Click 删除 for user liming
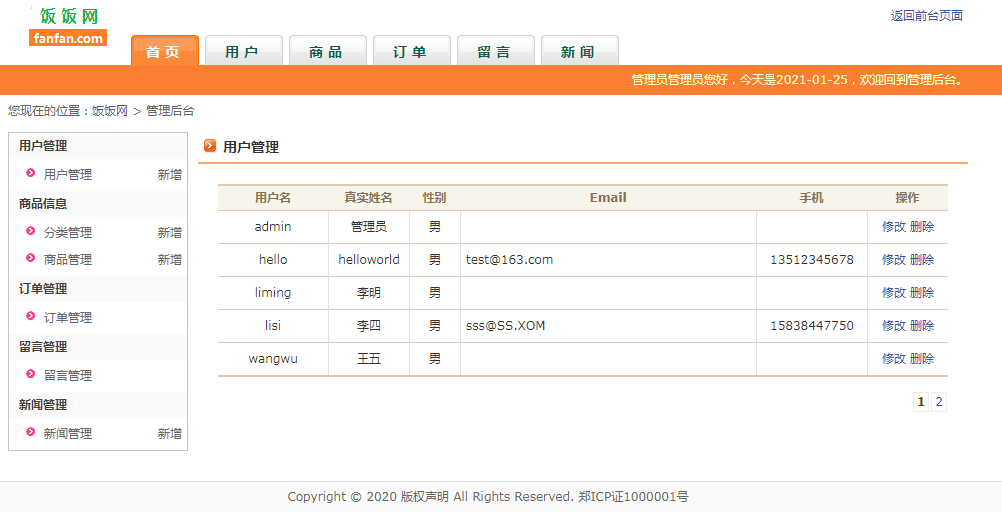Viewport: 1002px width, 529px height. (922, 293)
